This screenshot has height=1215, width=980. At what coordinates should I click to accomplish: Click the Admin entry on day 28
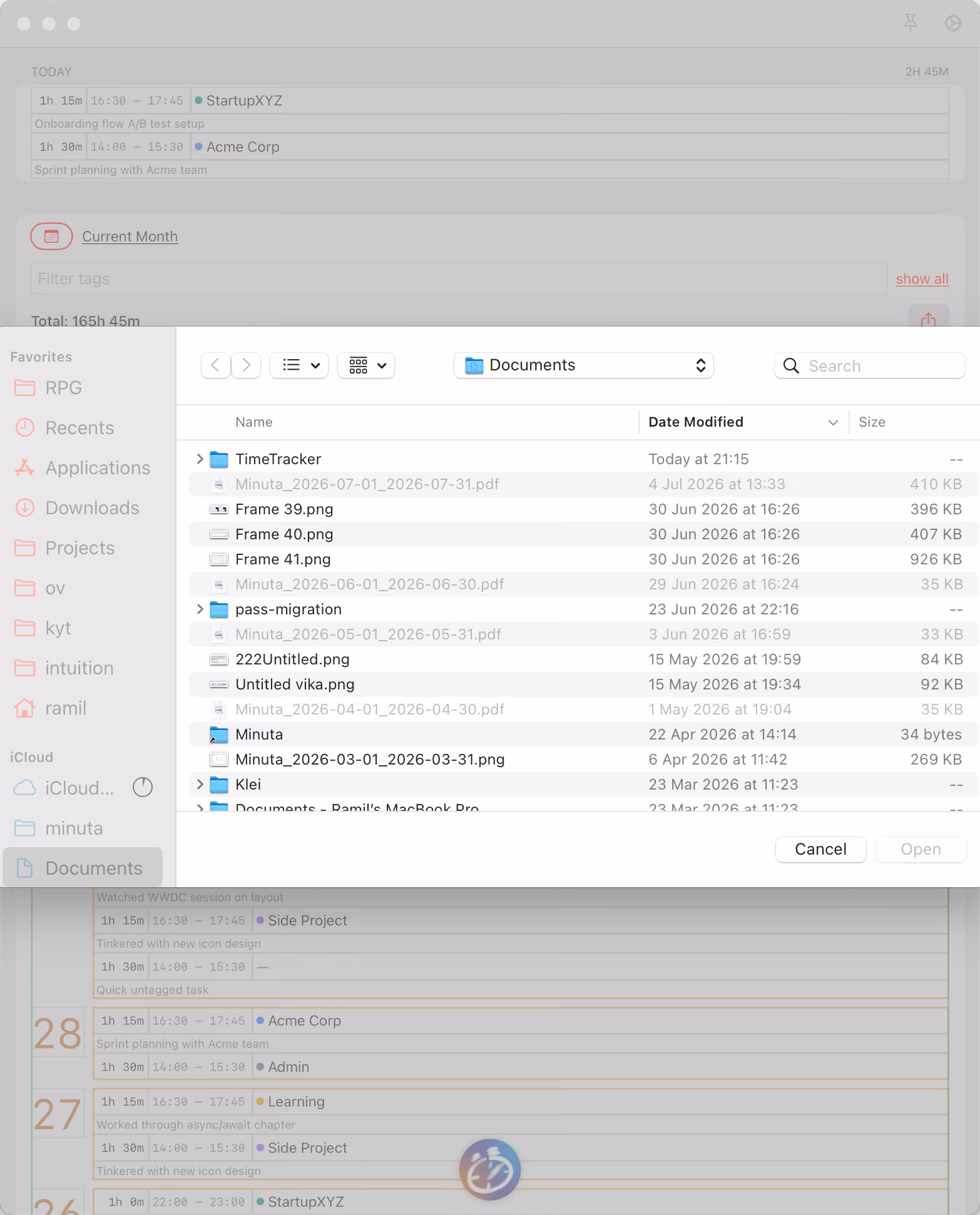(521, 1067)
